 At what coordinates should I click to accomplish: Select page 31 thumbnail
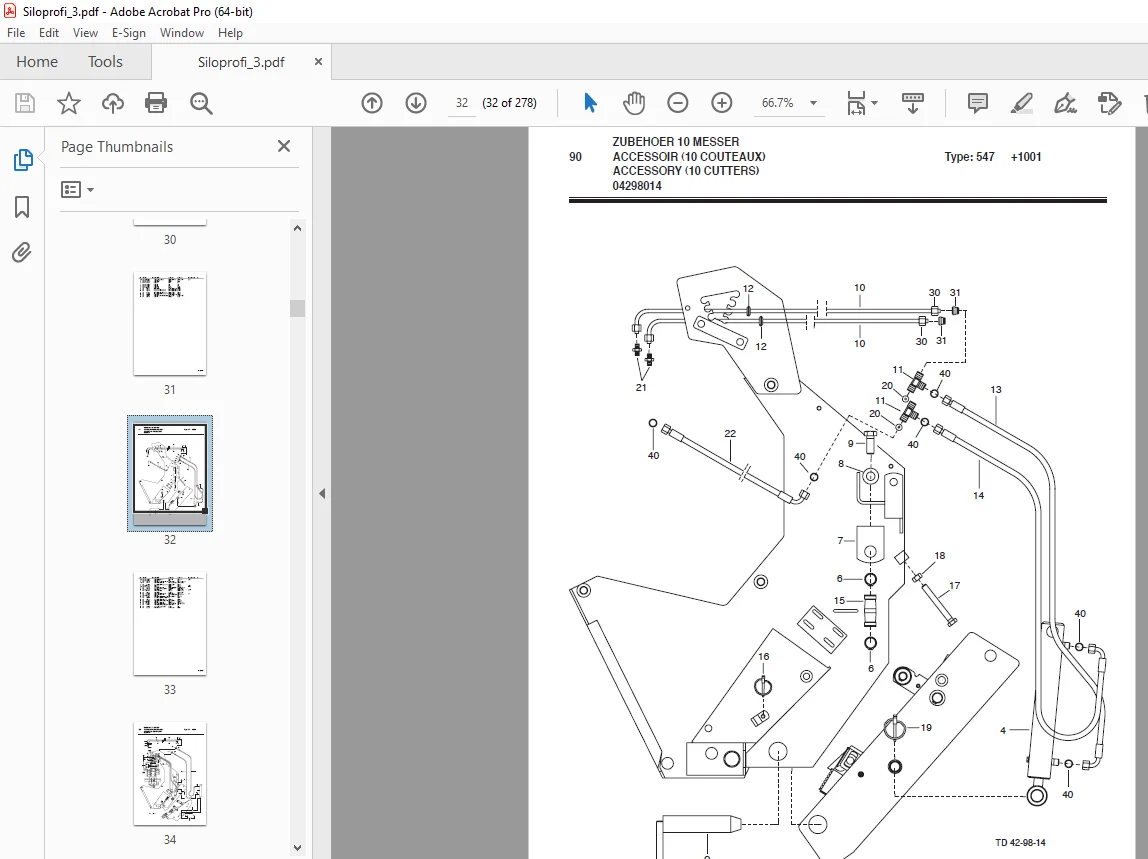(170, 324)
